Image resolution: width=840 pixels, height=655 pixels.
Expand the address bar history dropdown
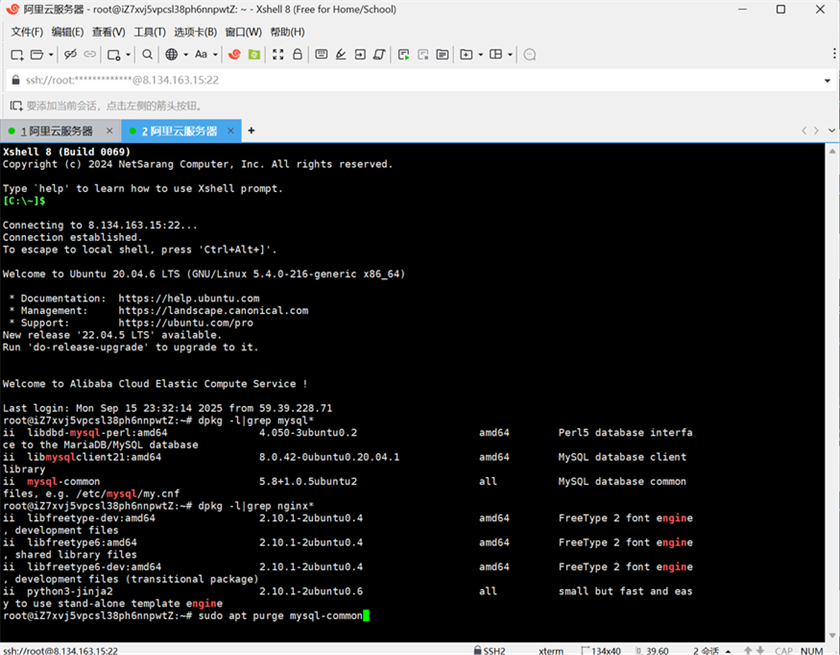pyautogui.click(x=827, y=81)
